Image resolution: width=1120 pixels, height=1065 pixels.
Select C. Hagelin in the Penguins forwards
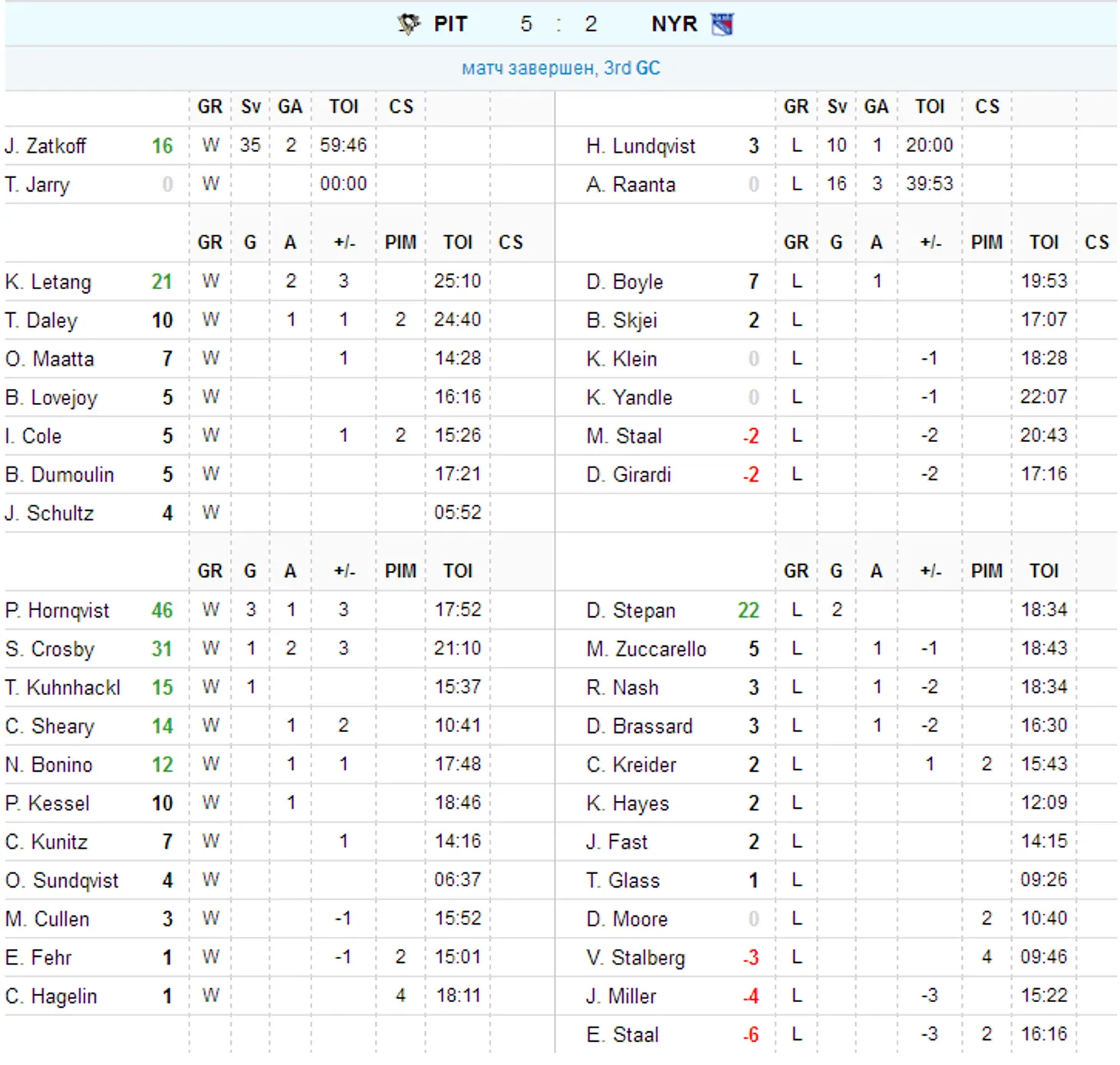point(51,997)
